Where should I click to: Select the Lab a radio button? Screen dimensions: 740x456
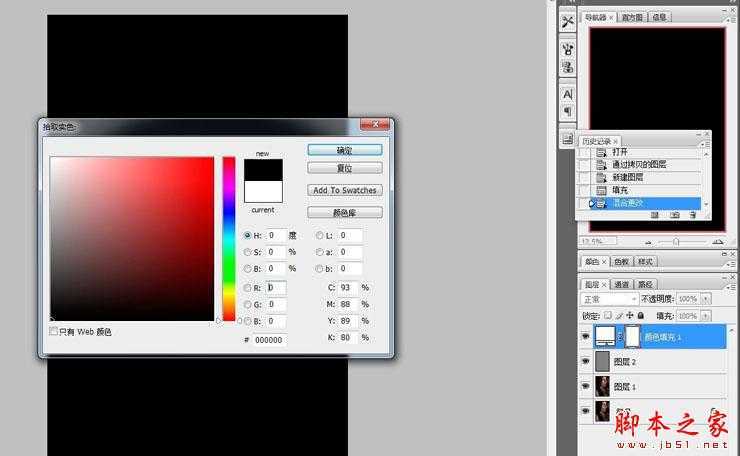pos(320,252)
